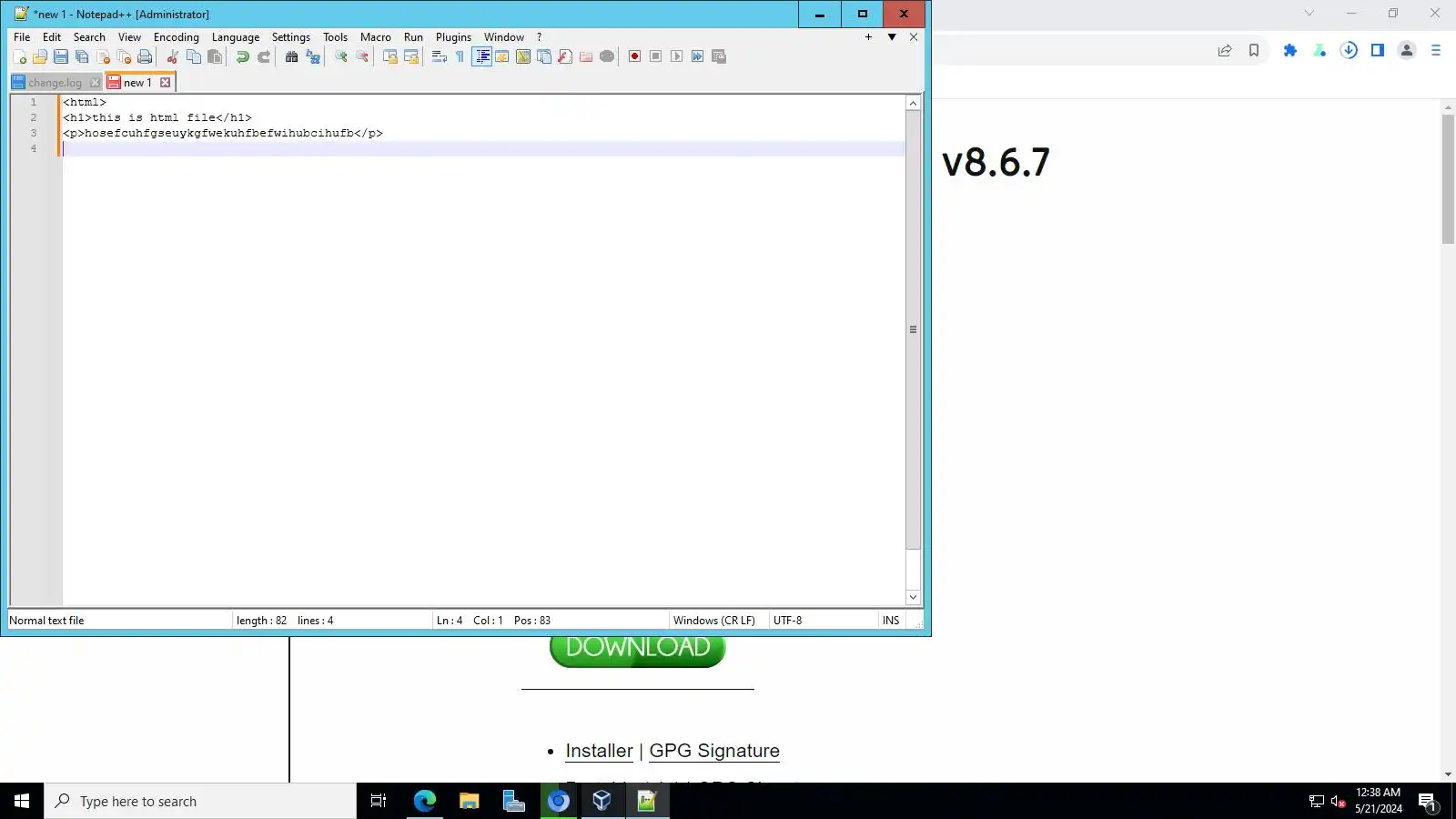
Task: Toggle Word Wrap in the toolbar
Action: pos(439,56)
